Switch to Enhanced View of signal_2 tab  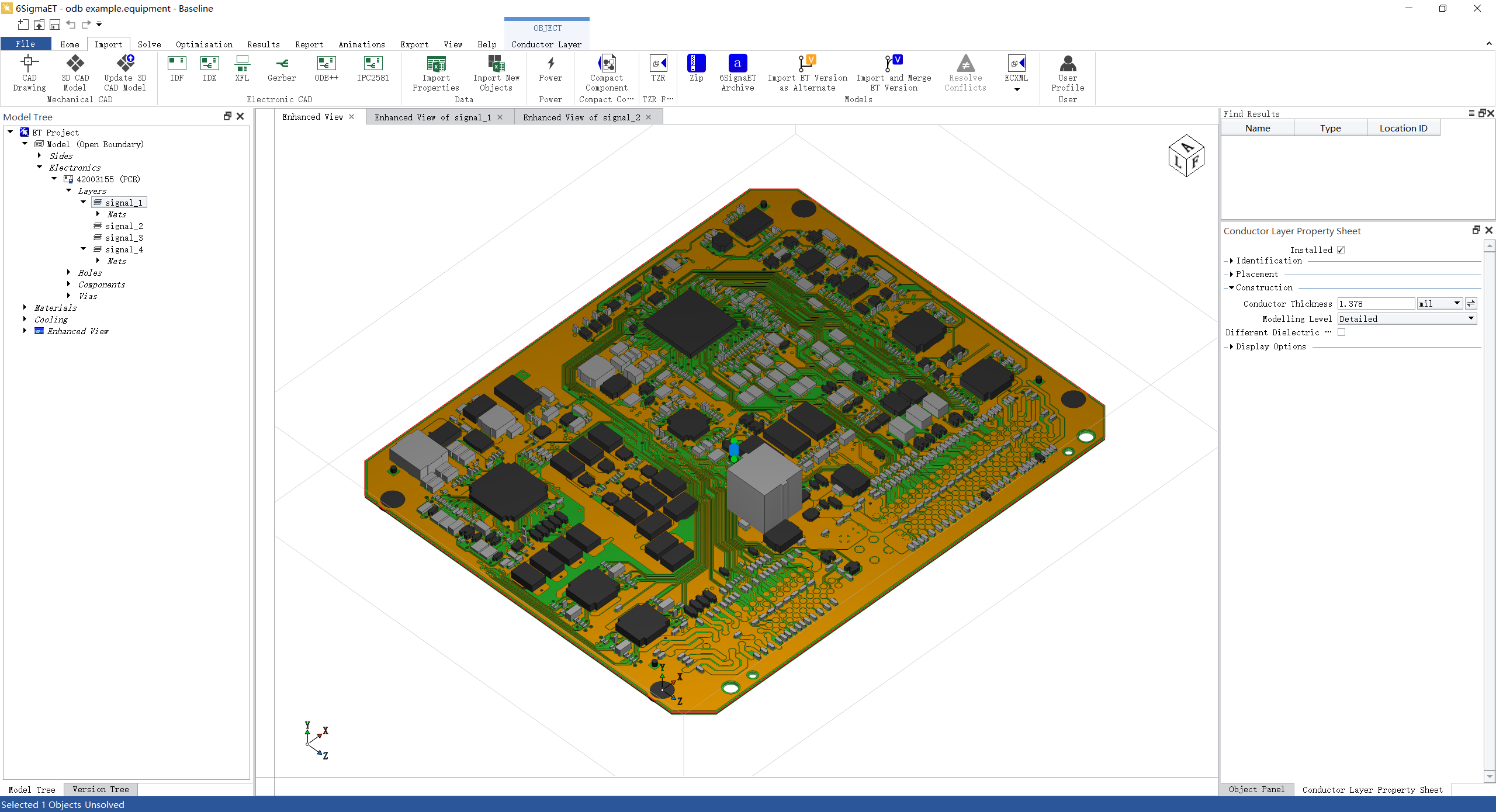pos(581,117)
